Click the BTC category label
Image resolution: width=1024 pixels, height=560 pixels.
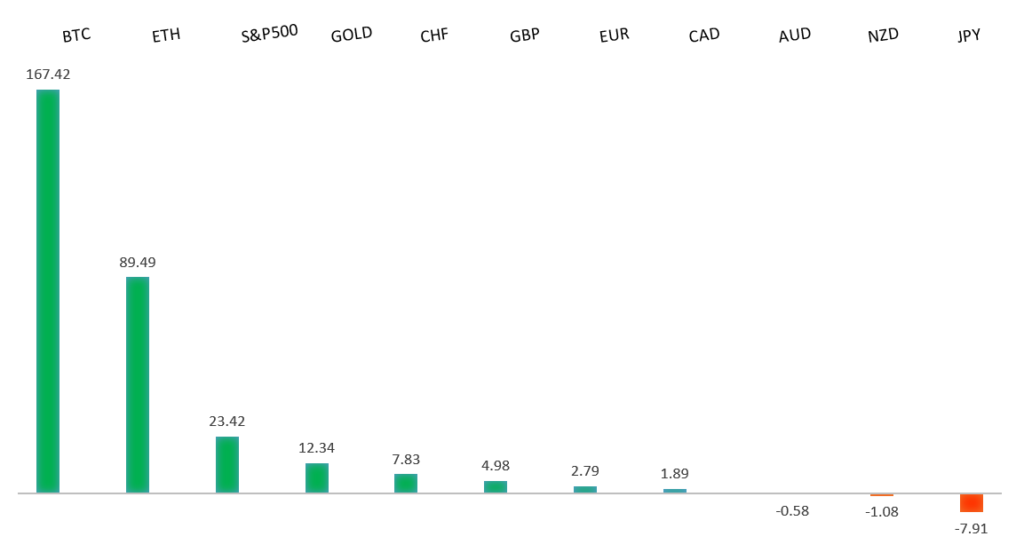tap(76, 36)
